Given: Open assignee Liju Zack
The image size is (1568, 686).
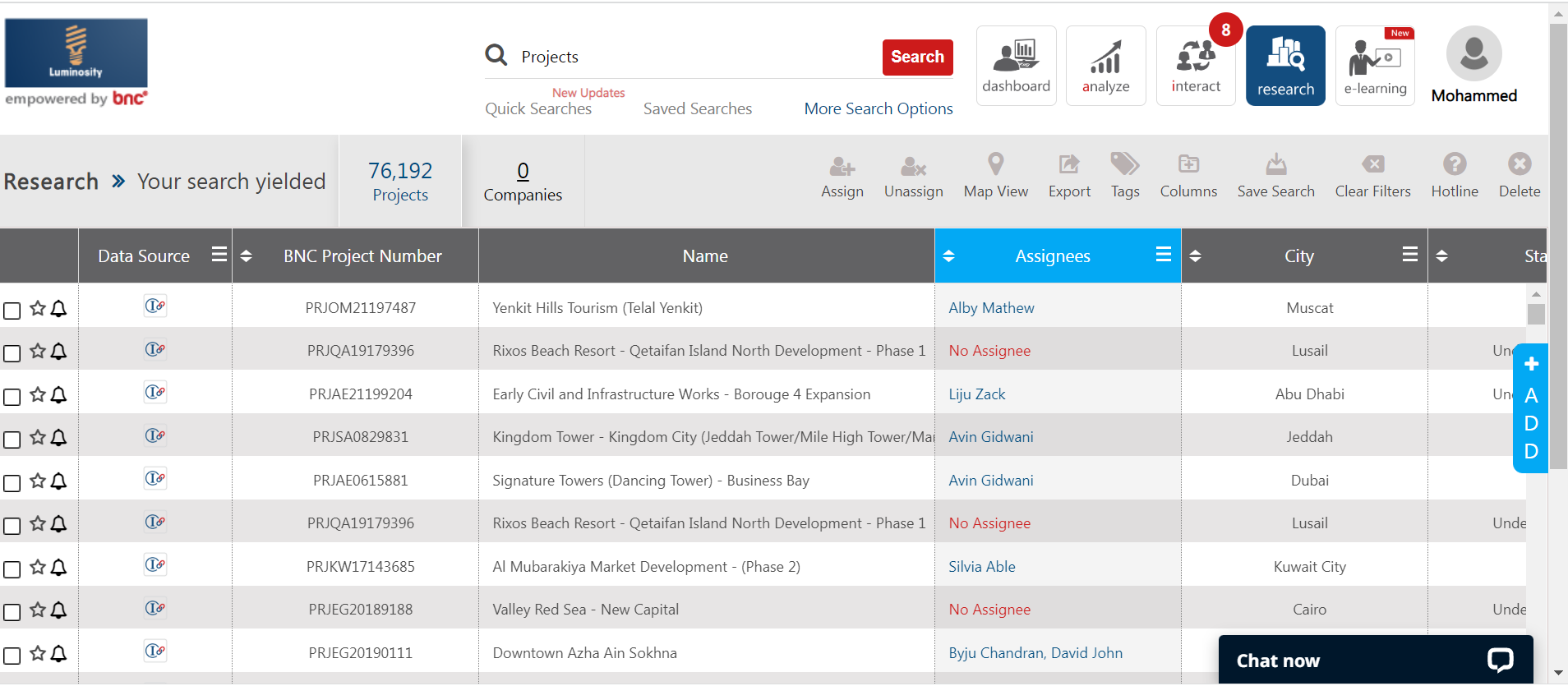Looking at the screenshot, I should (976, 394).
